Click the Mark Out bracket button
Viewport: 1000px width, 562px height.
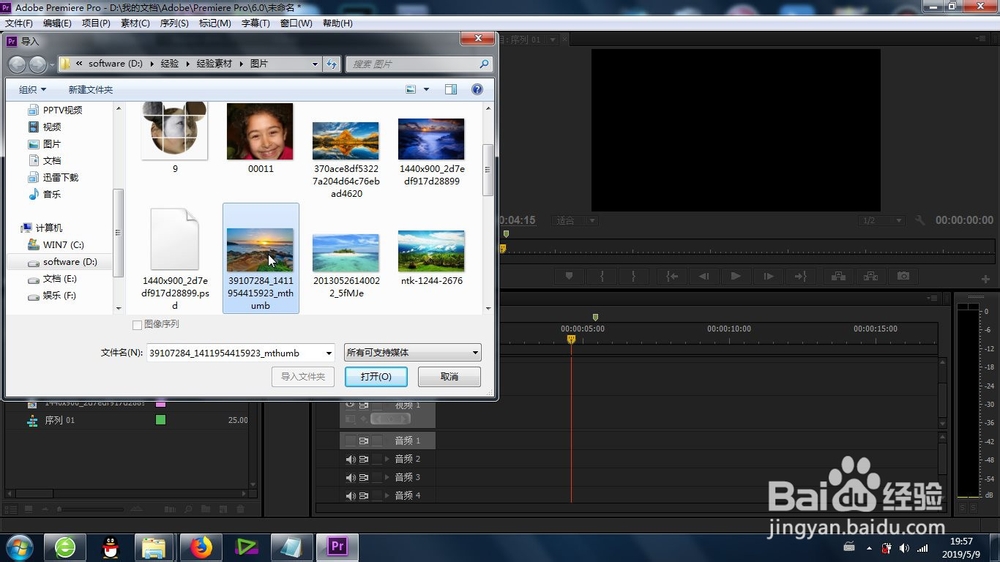pyautogui.click(x=633, y=276)
